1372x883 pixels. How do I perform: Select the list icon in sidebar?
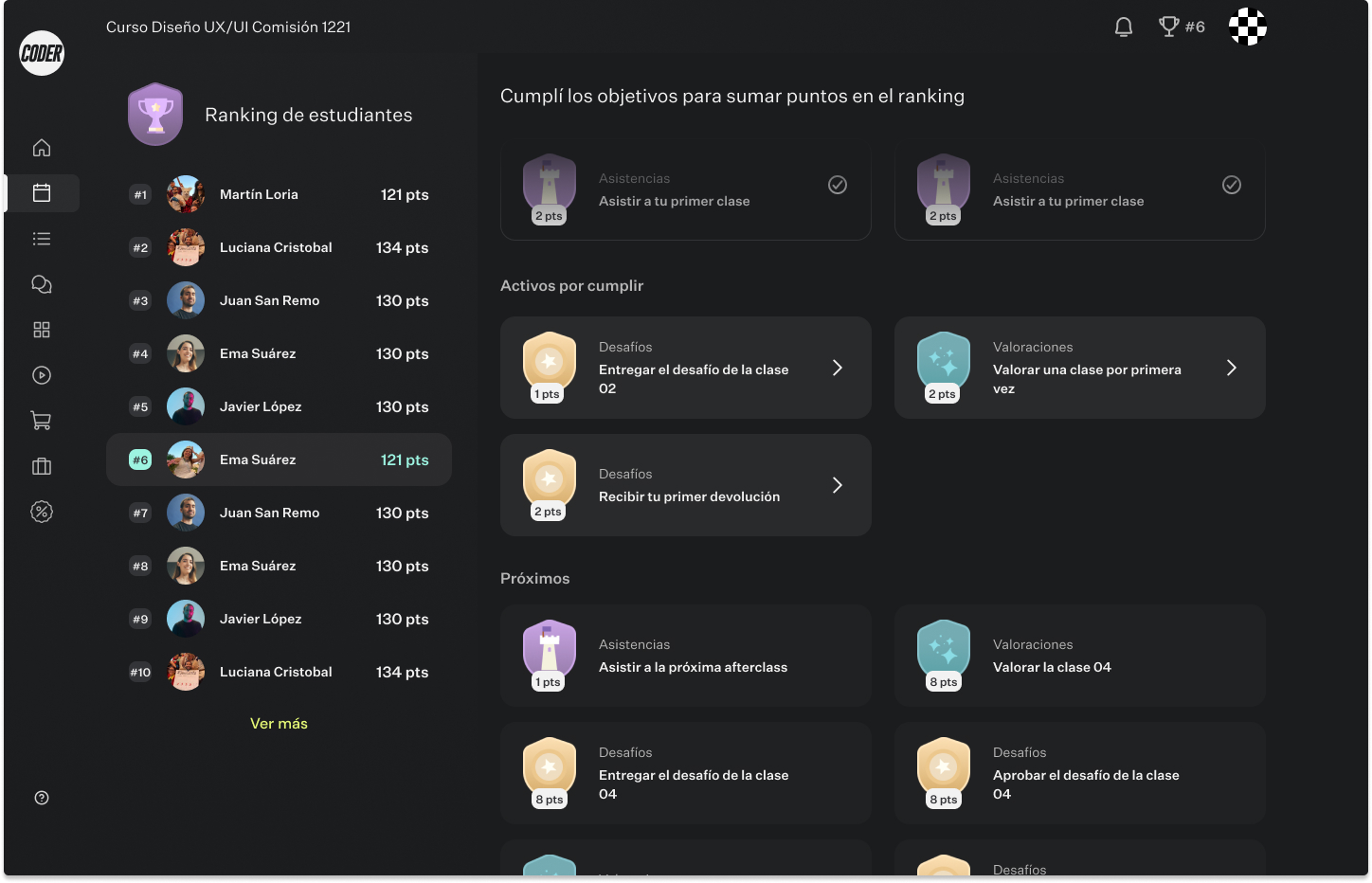(42, 239)
